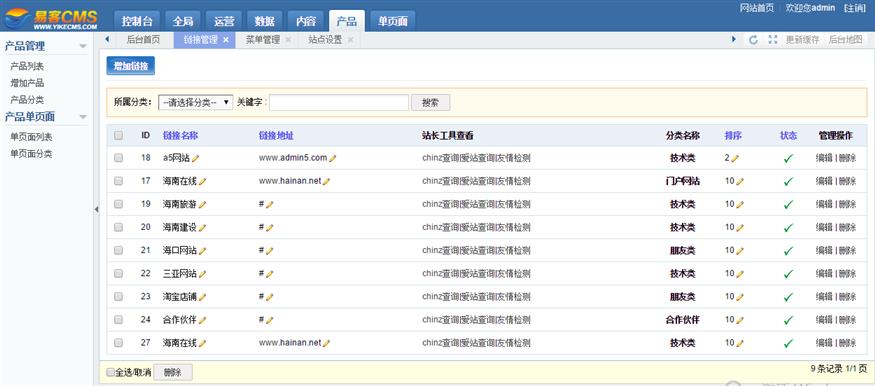
Task: Toggle green checkmark status for ID 17
Action: 788,181
